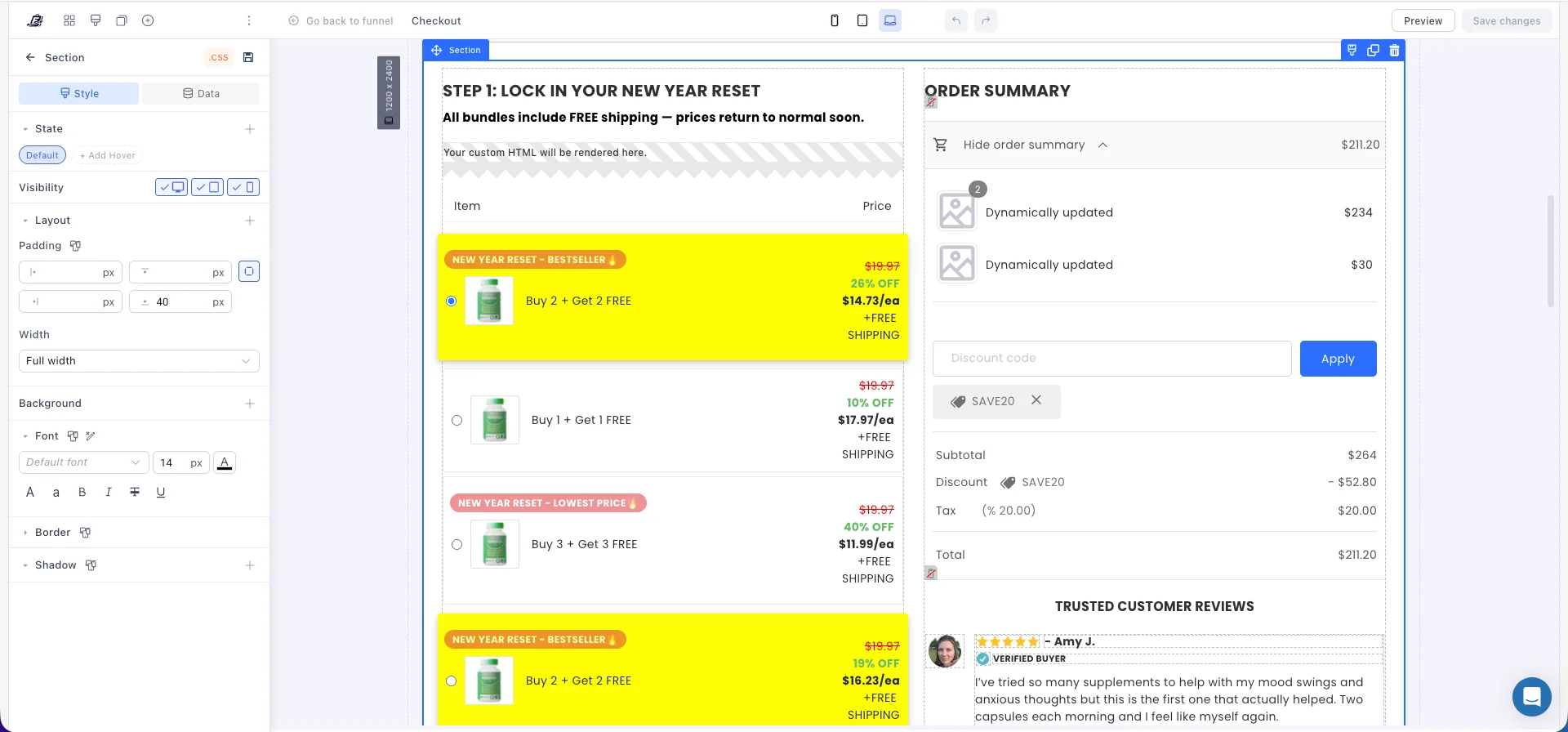Click the Border style-copy icon
The width and height of the screenshot is (1568, 732).
click(x=85, y=533)
